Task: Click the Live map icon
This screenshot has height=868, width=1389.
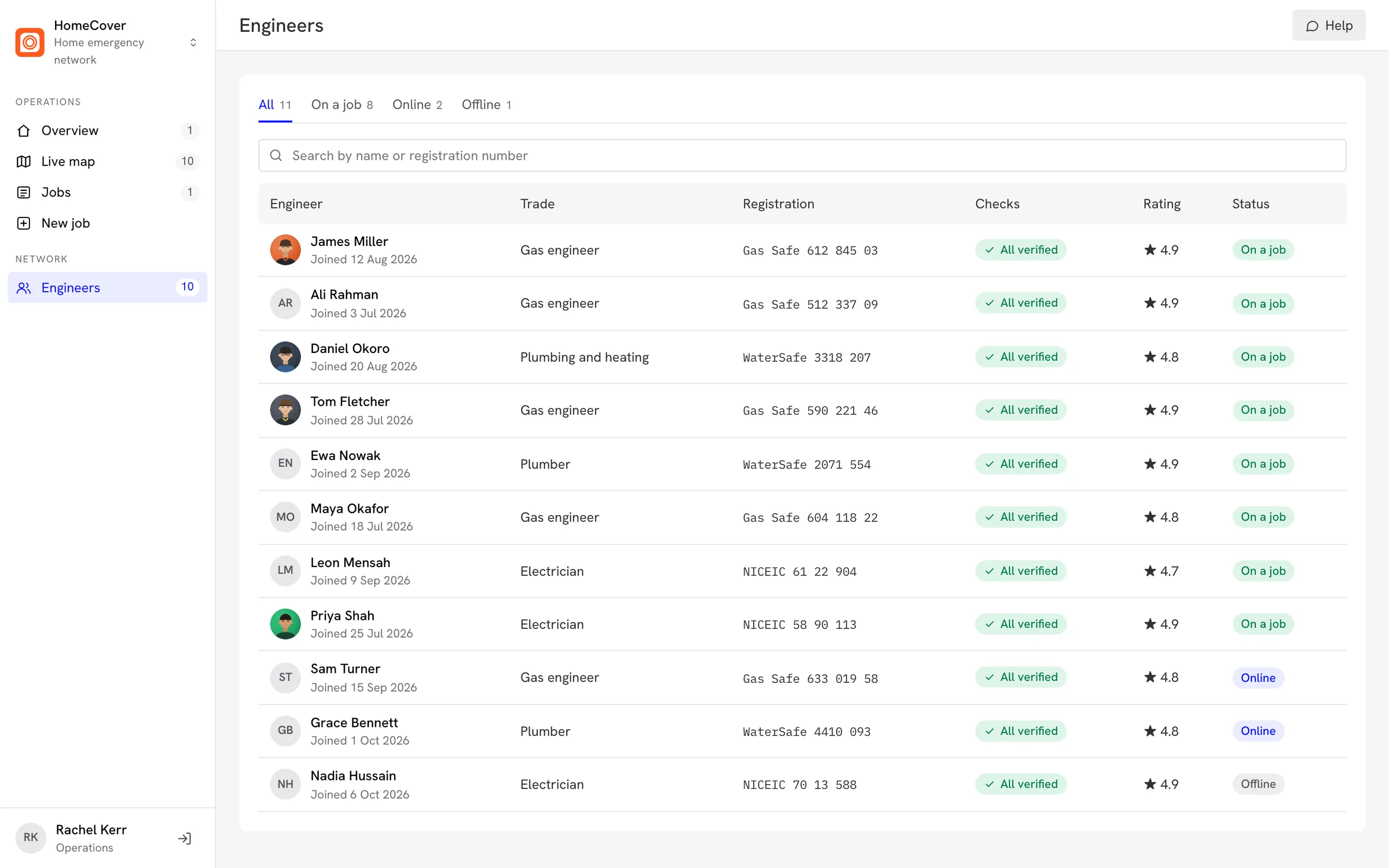Action: [24, 161]
